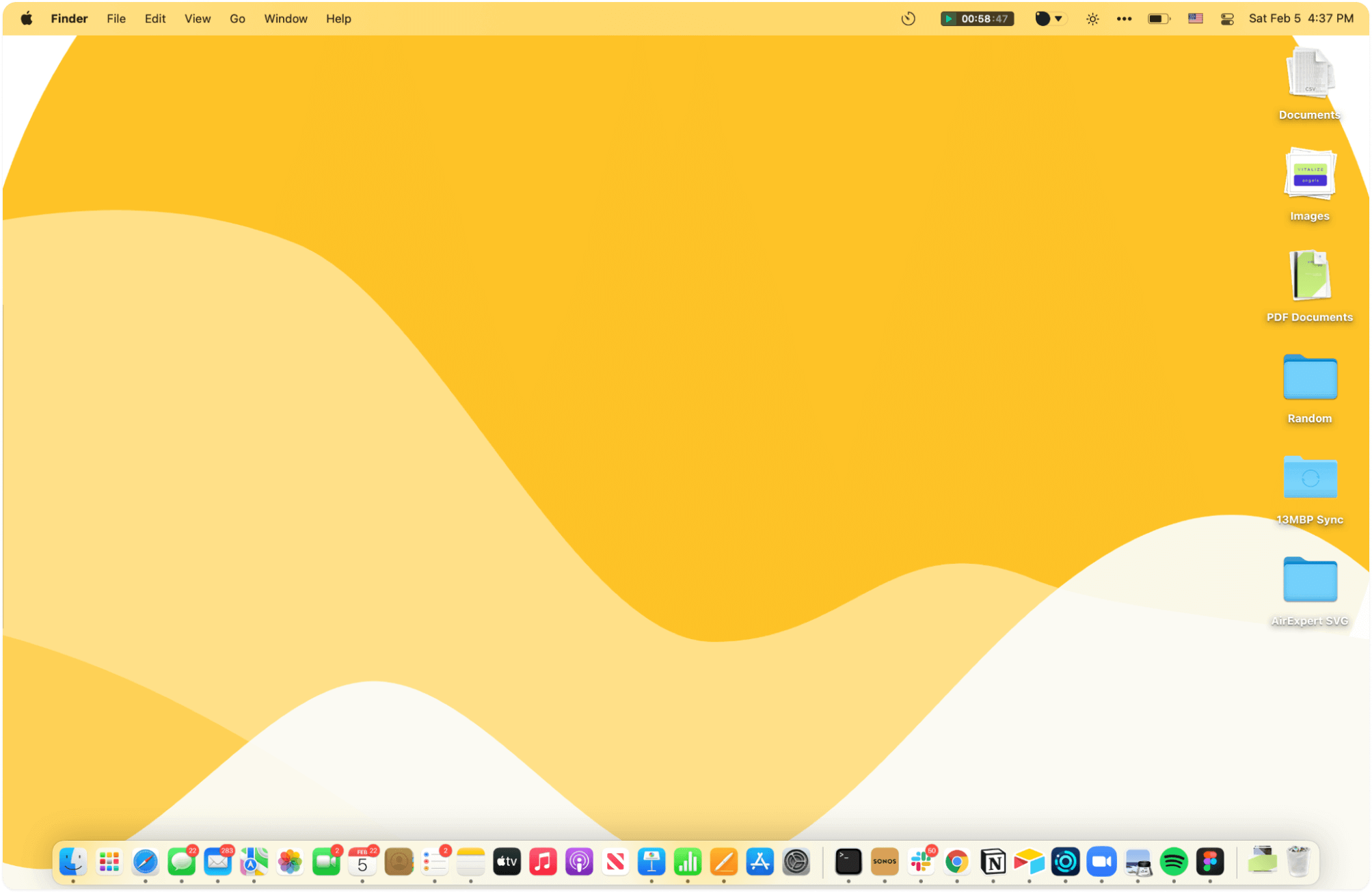The height and width of the screenshot is (894, 1372).
Task: Open Control Center from the menu bar
Action: (1226, 18)
